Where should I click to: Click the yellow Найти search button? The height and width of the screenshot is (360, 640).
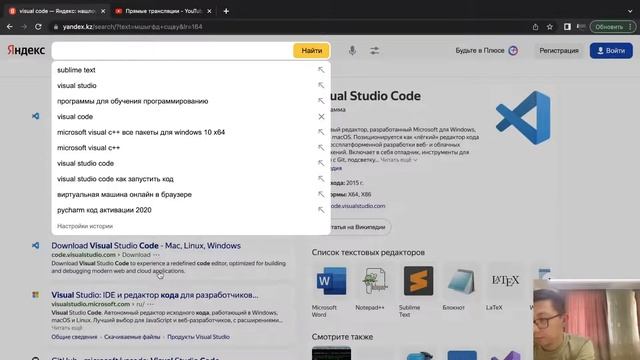coord(311,51)
